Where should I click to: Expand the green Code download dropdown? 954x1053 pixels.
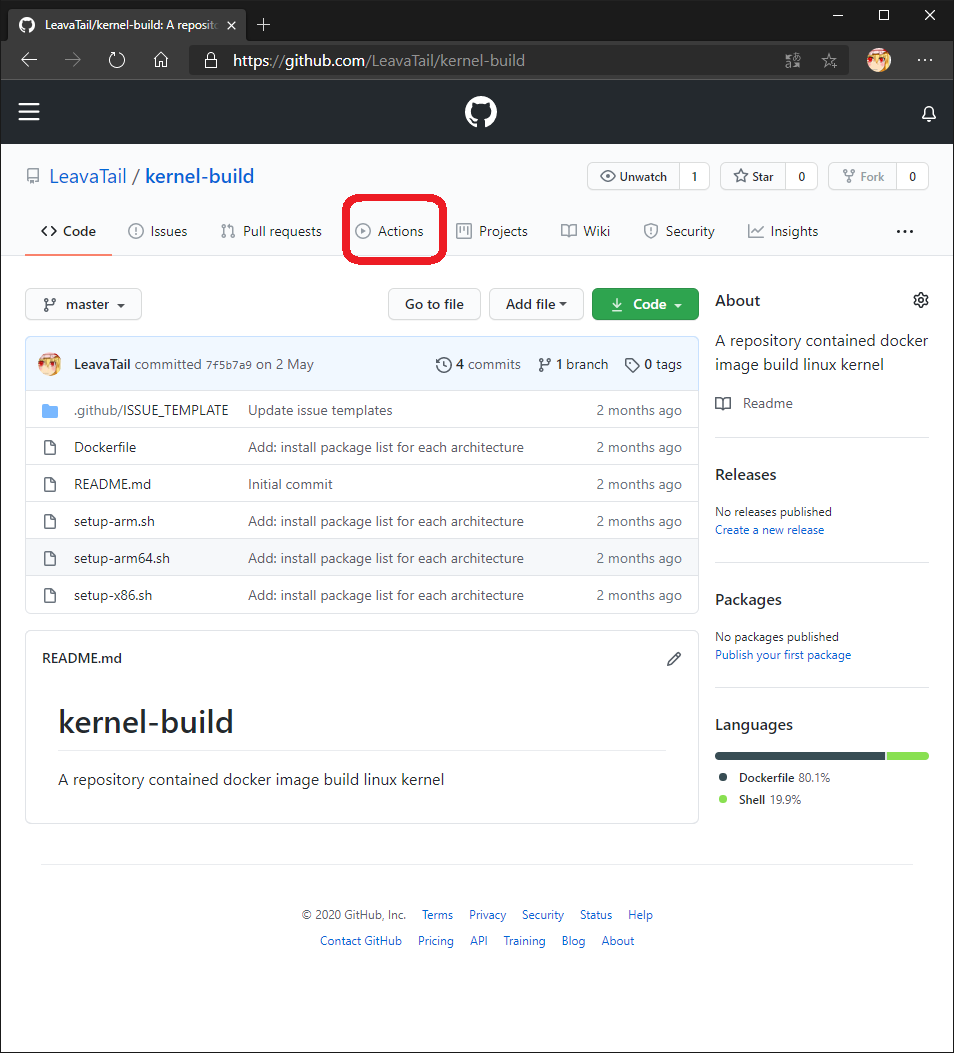click(645, 304)
